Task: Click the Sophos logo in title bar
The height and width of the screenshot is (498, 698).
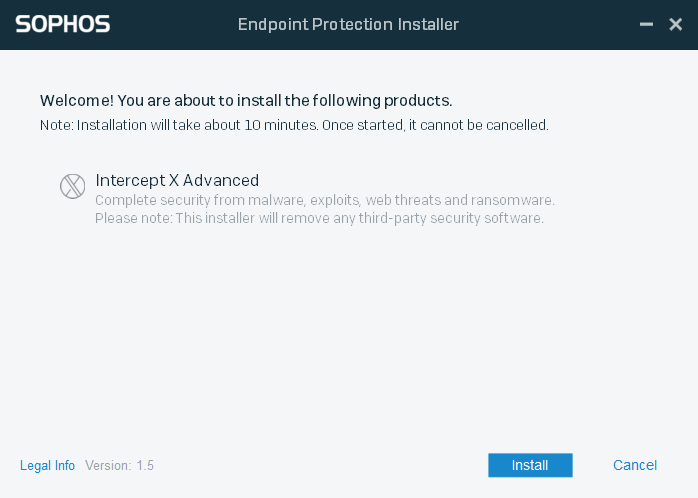Action: (62, 24)
